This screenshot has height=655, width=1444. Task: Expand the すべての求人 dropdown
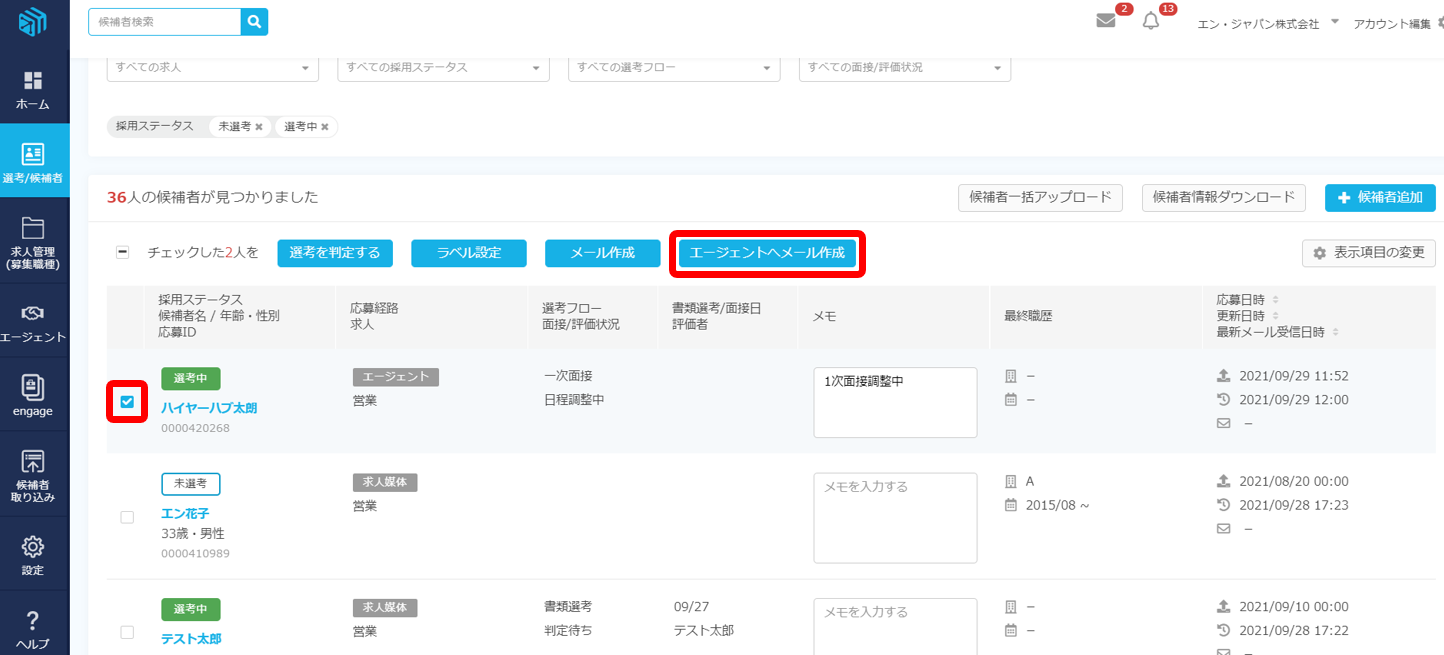pos(212,68)
